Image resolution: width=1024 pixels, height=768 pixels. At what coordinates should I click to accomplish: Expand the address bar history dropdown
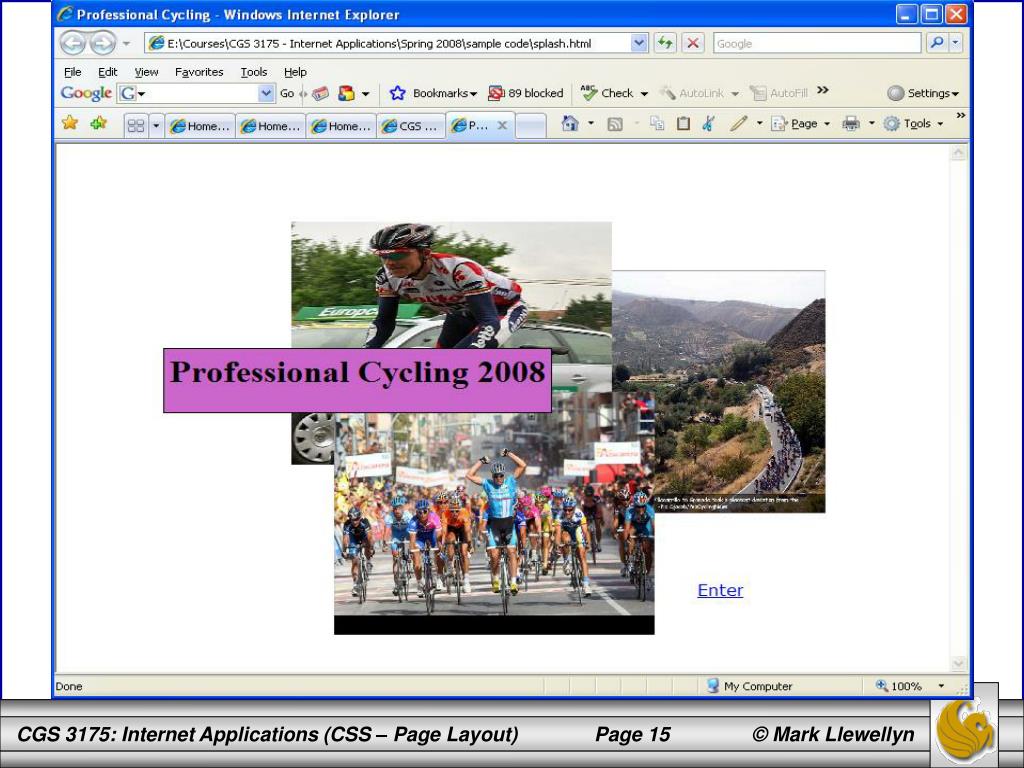pos(639,43)
